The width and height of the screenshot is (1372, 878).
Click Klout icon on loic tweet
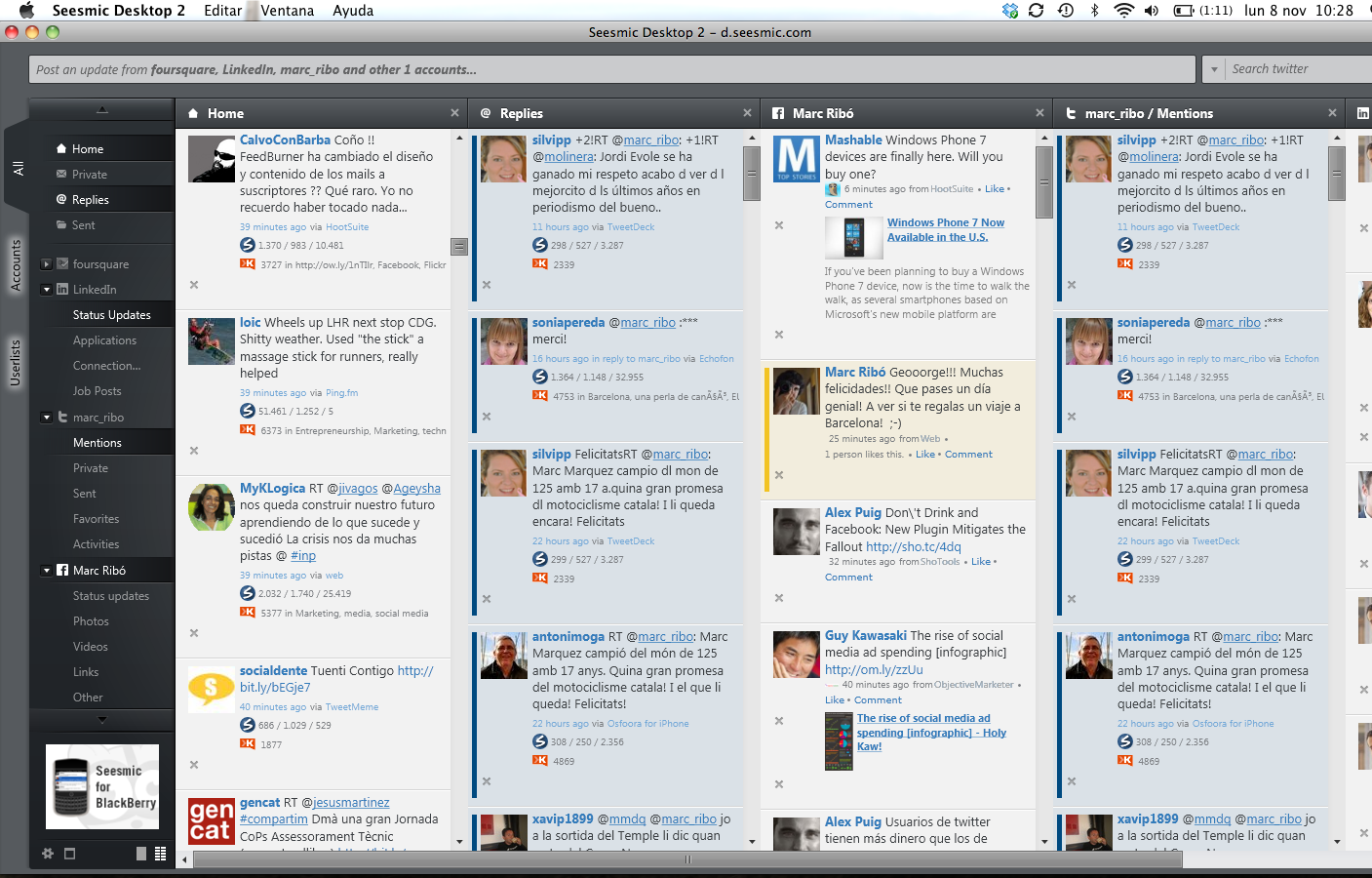coord(248,430)
